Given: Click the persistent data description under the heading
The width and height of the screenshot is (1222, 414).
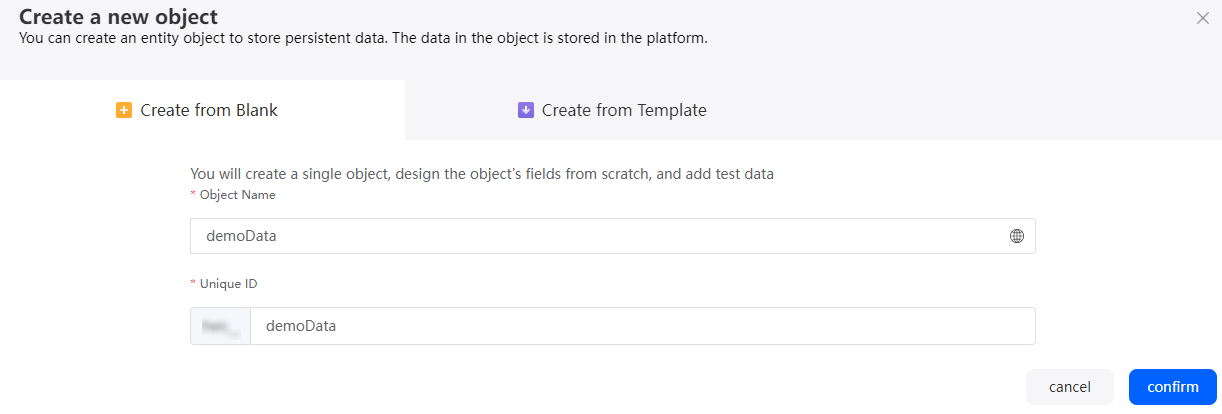Looking at the screenshot, I should coord(364,39).
